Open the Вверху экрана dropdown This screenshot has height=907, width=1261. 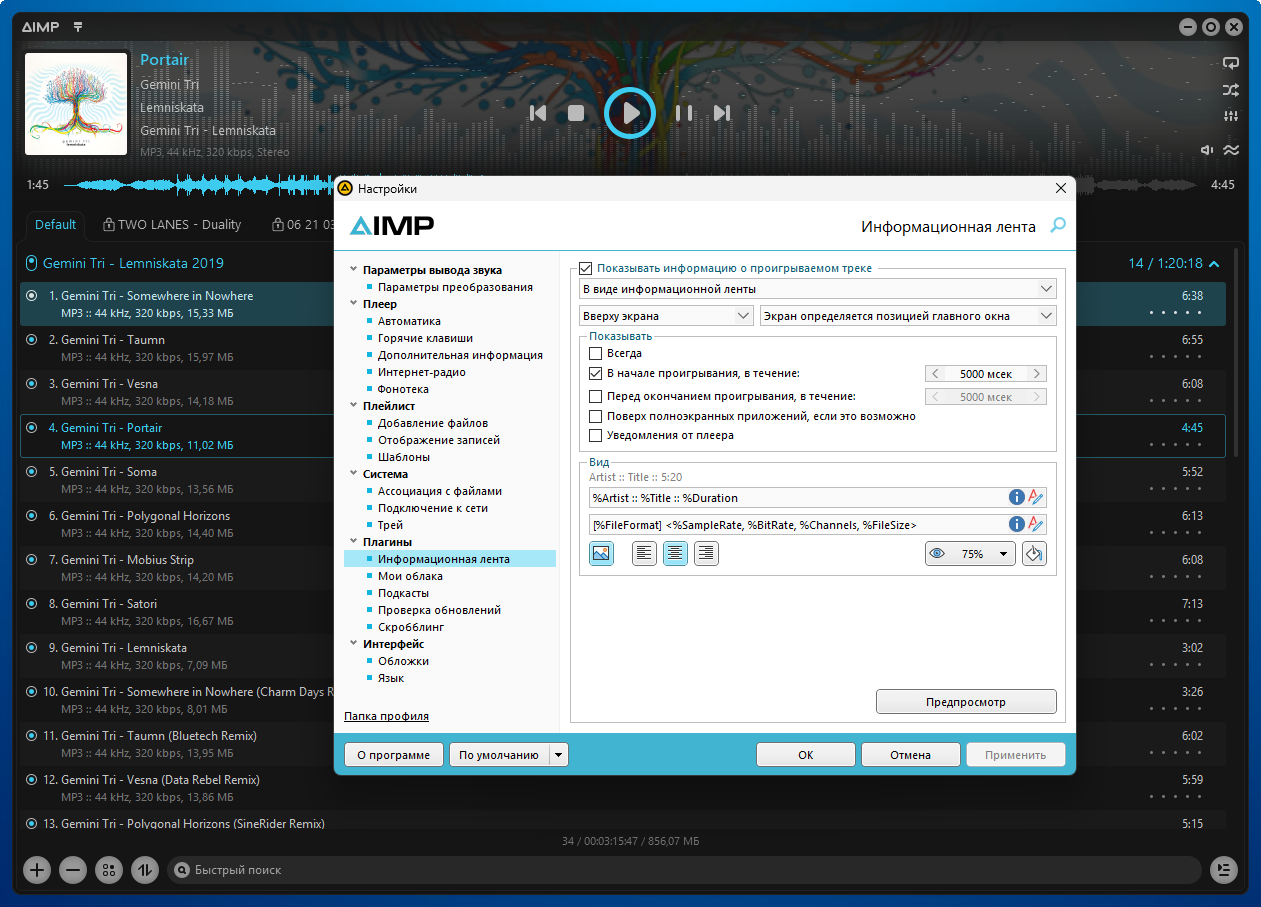(666, 316)
